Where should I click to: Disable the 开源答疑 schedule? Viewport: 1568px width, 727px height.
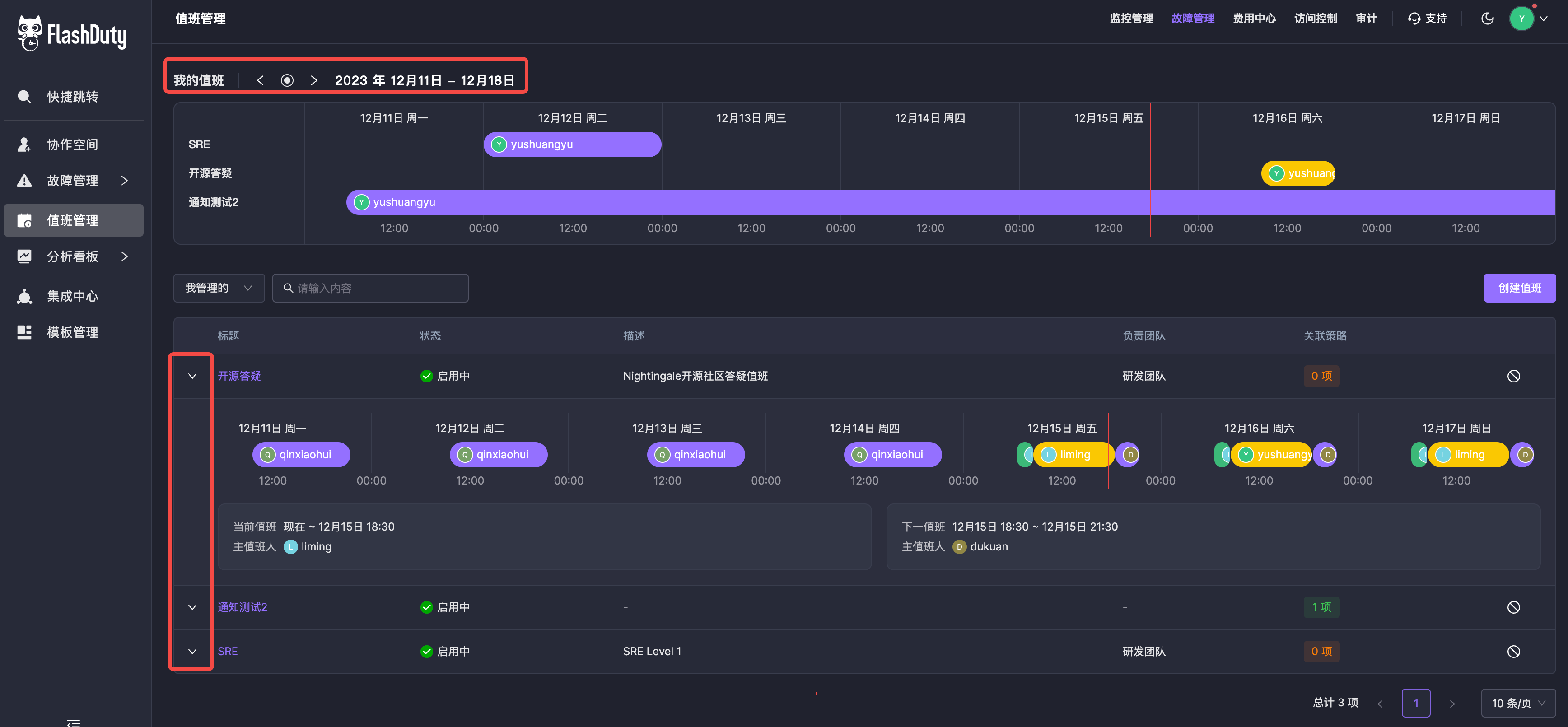click(1513, 376)
